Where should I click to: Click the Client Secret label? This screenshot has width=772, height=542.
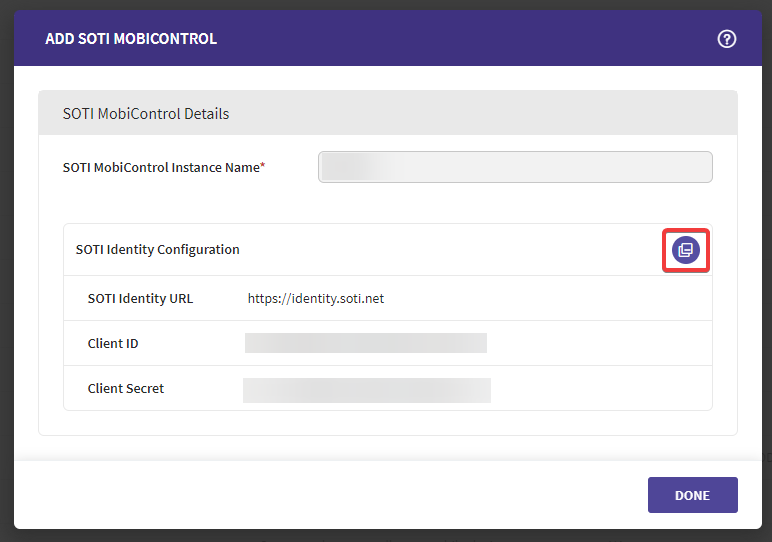click(x=126, y=388)
